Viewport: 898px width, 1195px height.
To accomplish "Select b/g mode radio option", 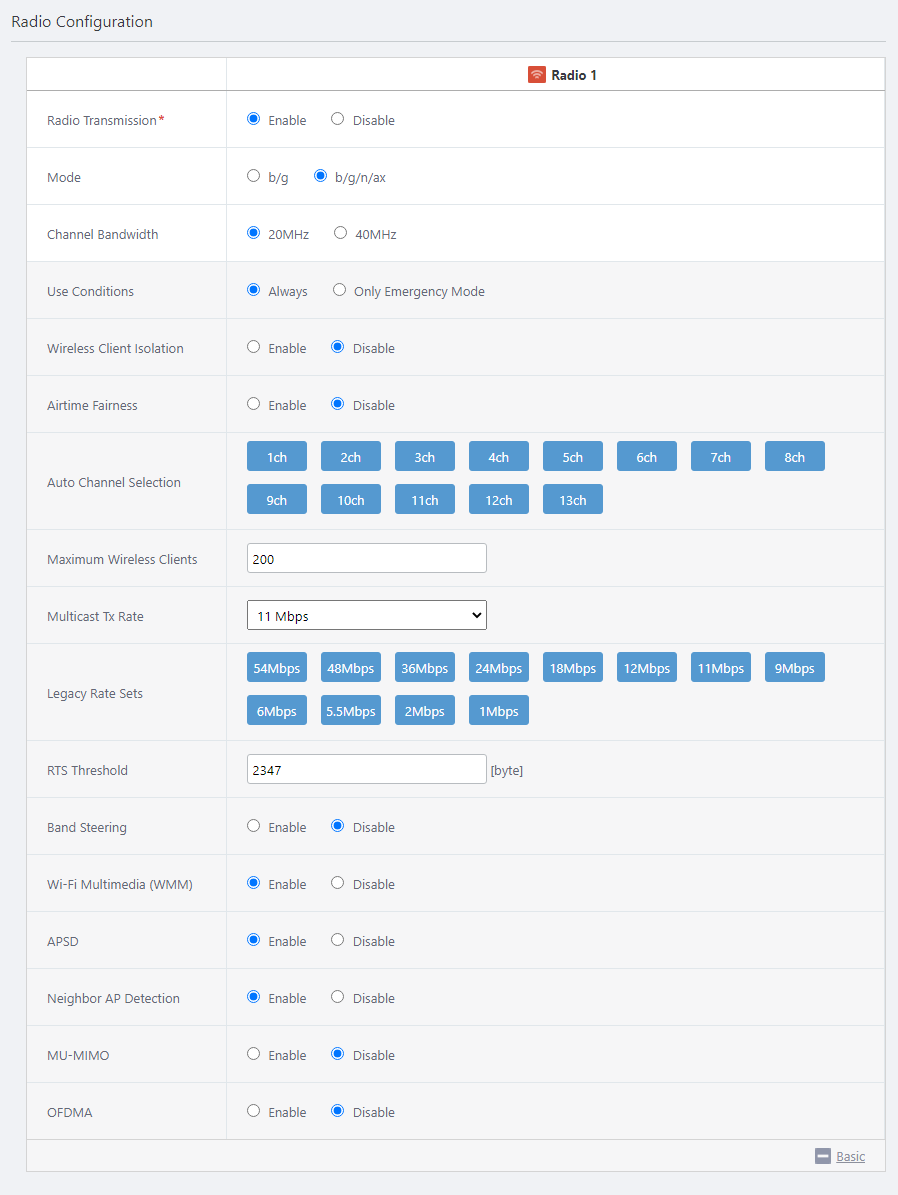I will tap(254, 176).
